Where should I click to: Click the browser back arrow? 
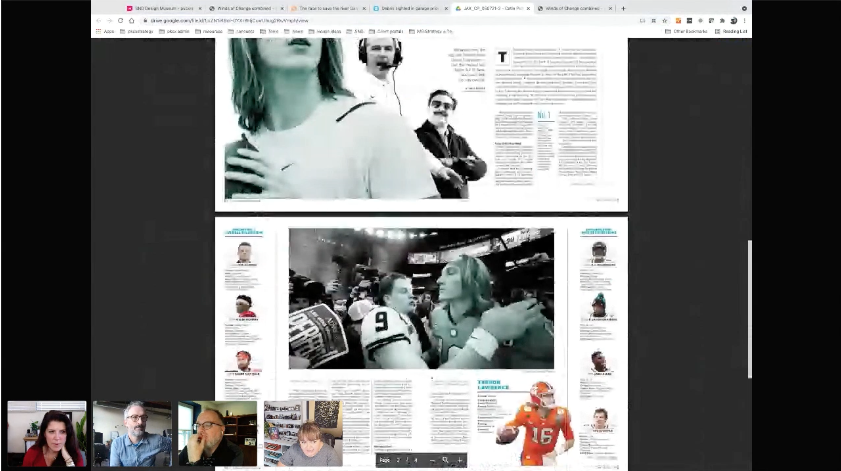tap(100, 20)
